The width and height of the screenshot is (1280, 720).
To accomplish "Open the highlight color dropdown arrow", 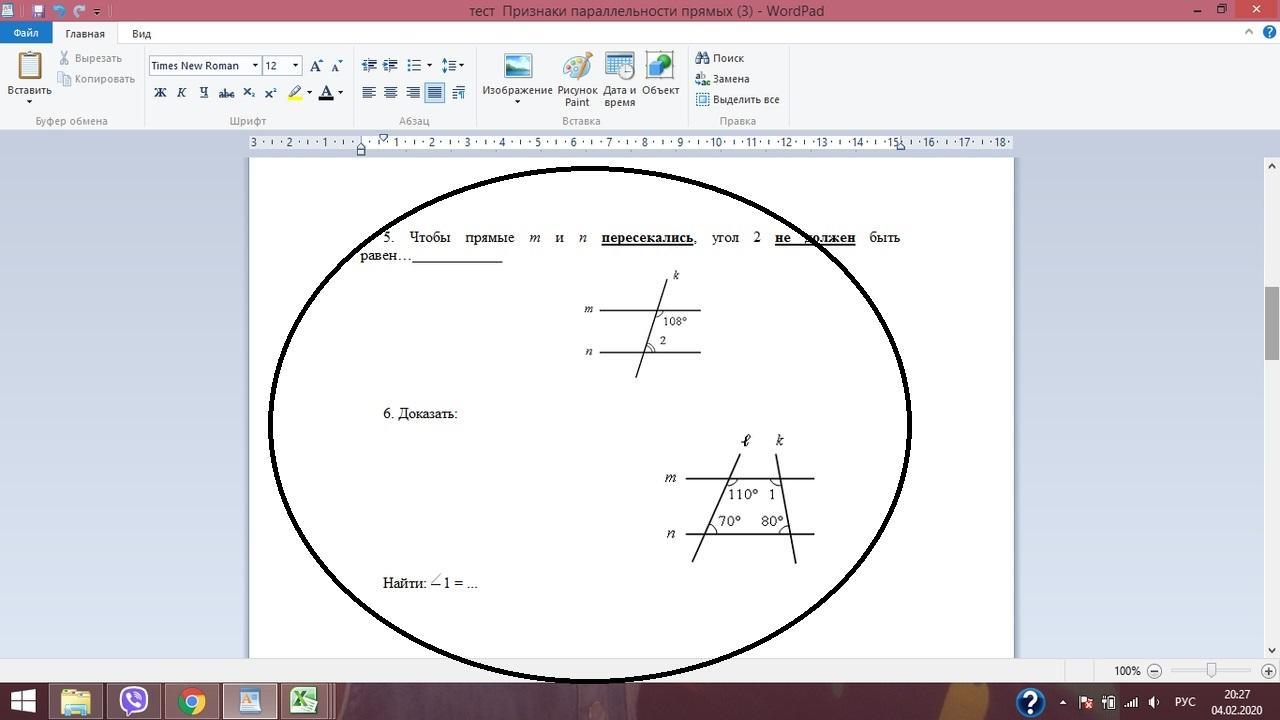I will click(x=309, y=93).
